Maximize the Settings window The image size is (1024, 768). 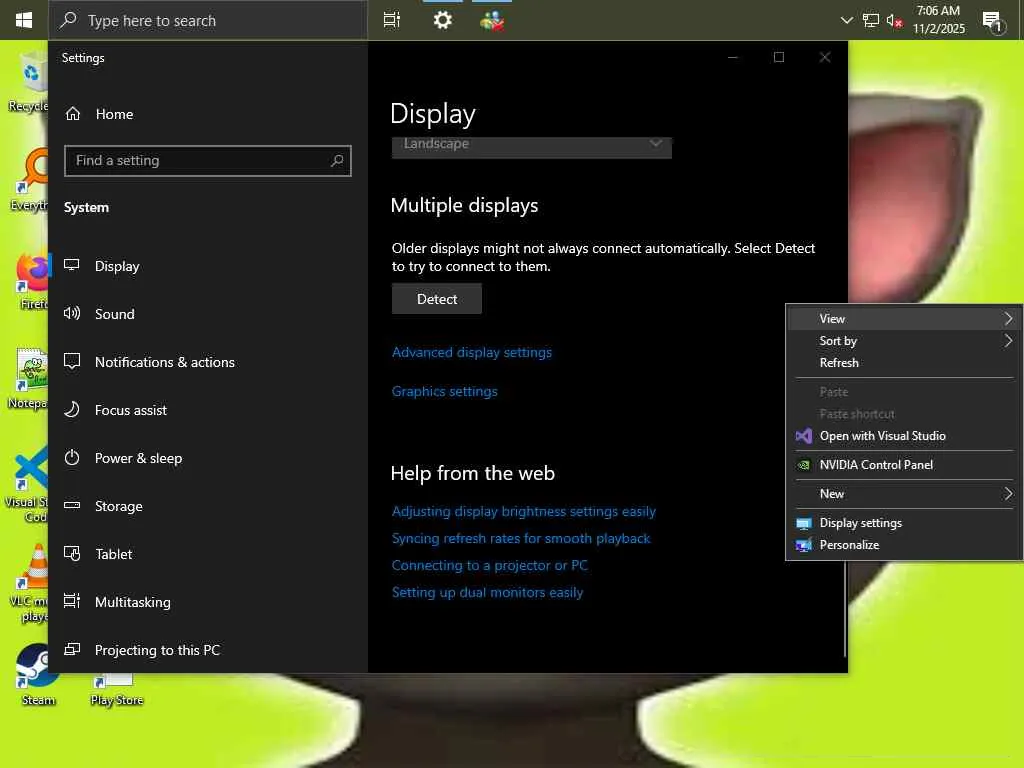click(778, 57)
